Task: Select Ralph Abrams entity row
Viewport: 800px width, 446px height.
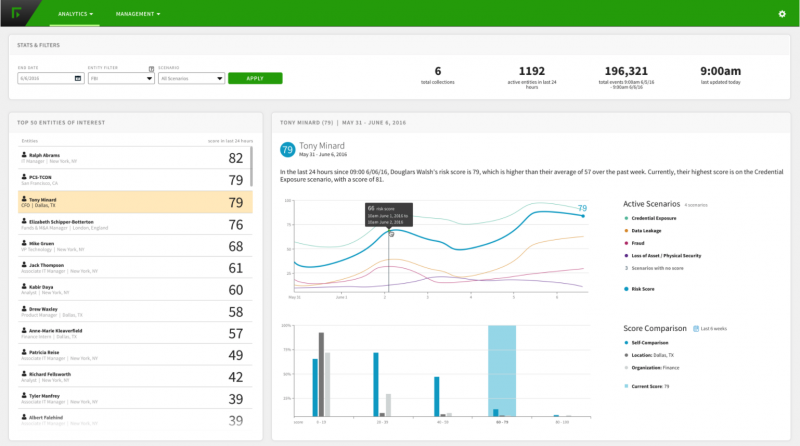Action: (x=135, y=158)
